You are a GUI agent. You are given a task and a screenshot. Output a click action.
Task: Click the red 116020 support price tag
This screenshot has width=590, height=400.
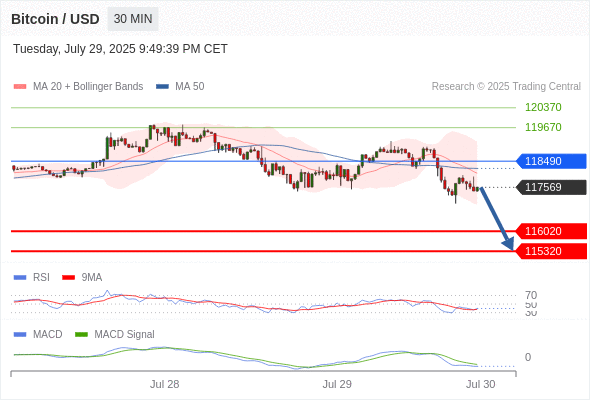pyautogui.click(x=551, y=231)
